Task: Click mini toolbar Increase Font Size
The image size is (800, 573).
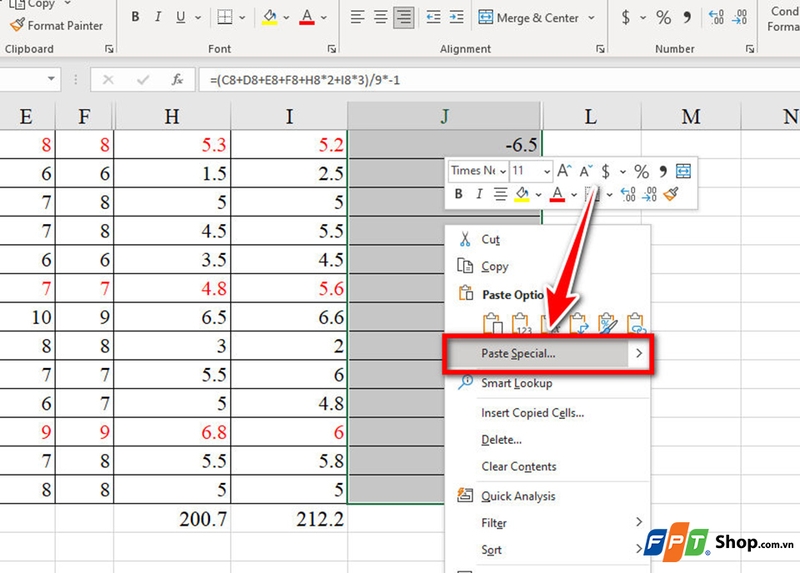Action: pyautogui.click(x=564, y=171)
